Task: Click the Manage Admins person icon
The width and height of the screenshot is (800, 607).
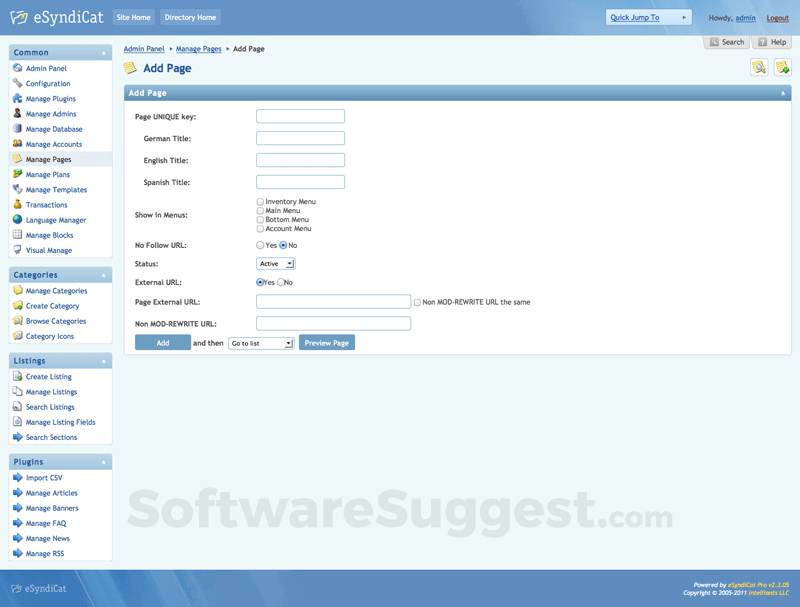Action: (17, 113)
